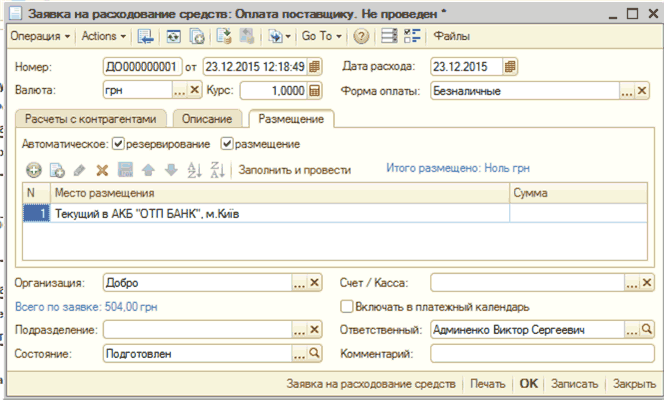This screenshot has height=403, width=664.
Task: Click the magnifier icon beside Состояние
Action: (315, 353)
